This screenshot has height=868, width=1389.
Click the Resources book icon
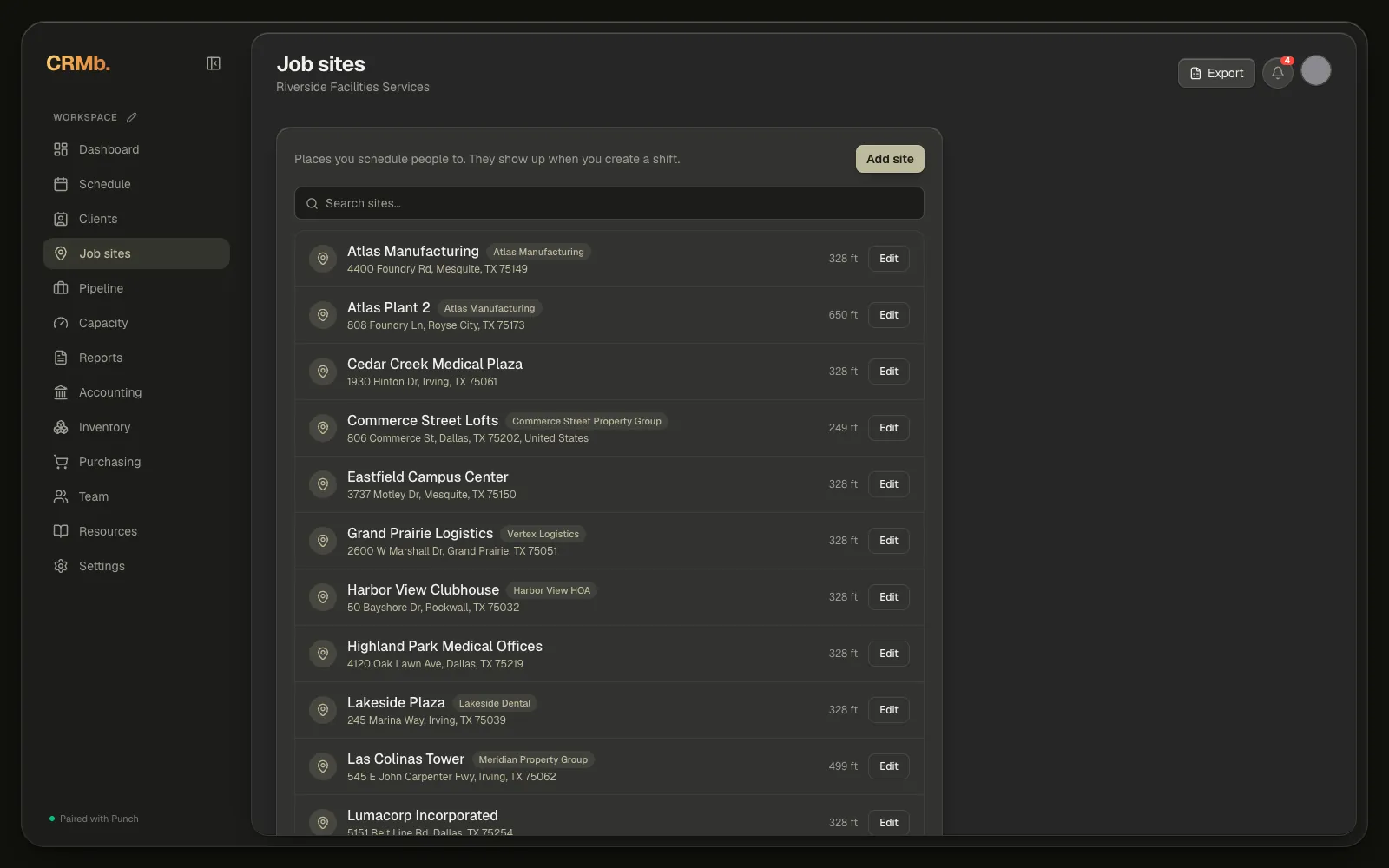coord(61,531)
